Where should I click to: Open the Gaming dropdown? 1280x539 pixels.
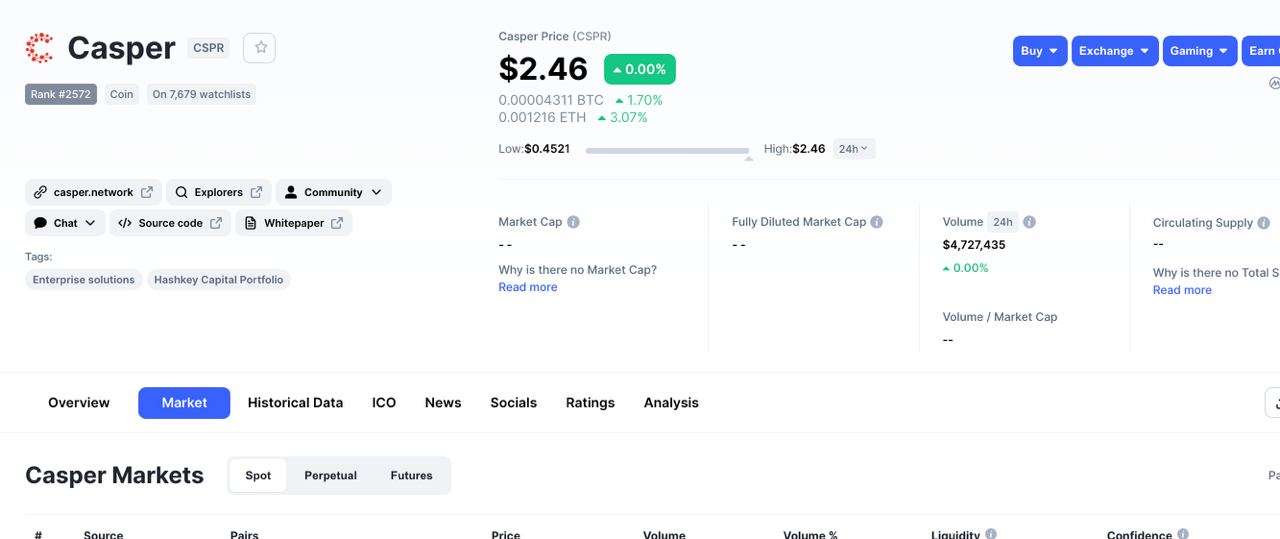pyautogui.click(x=1200, y=51)
